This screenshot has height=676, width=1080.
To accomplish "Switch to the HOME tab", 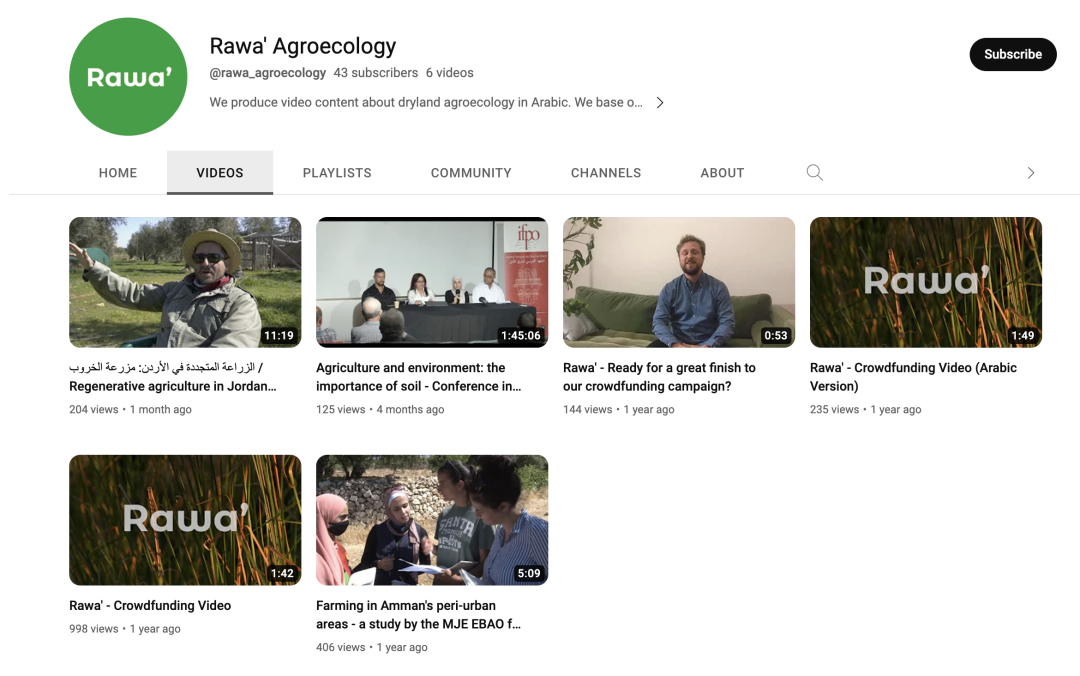I will (118, 173).
